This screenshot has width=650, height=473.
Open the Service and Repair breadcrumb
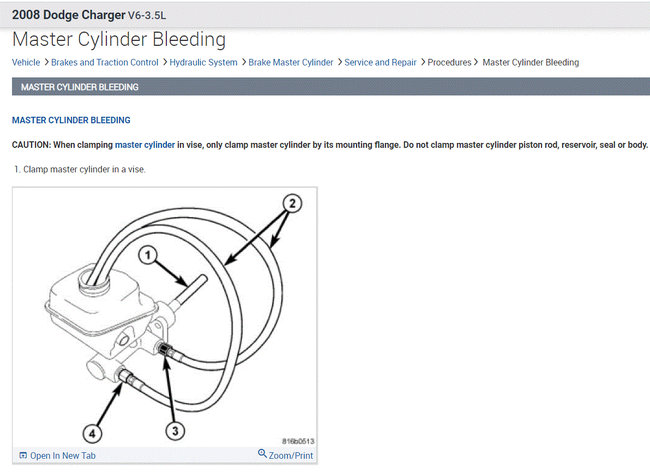pyautogui.click(x=380, y=62)
